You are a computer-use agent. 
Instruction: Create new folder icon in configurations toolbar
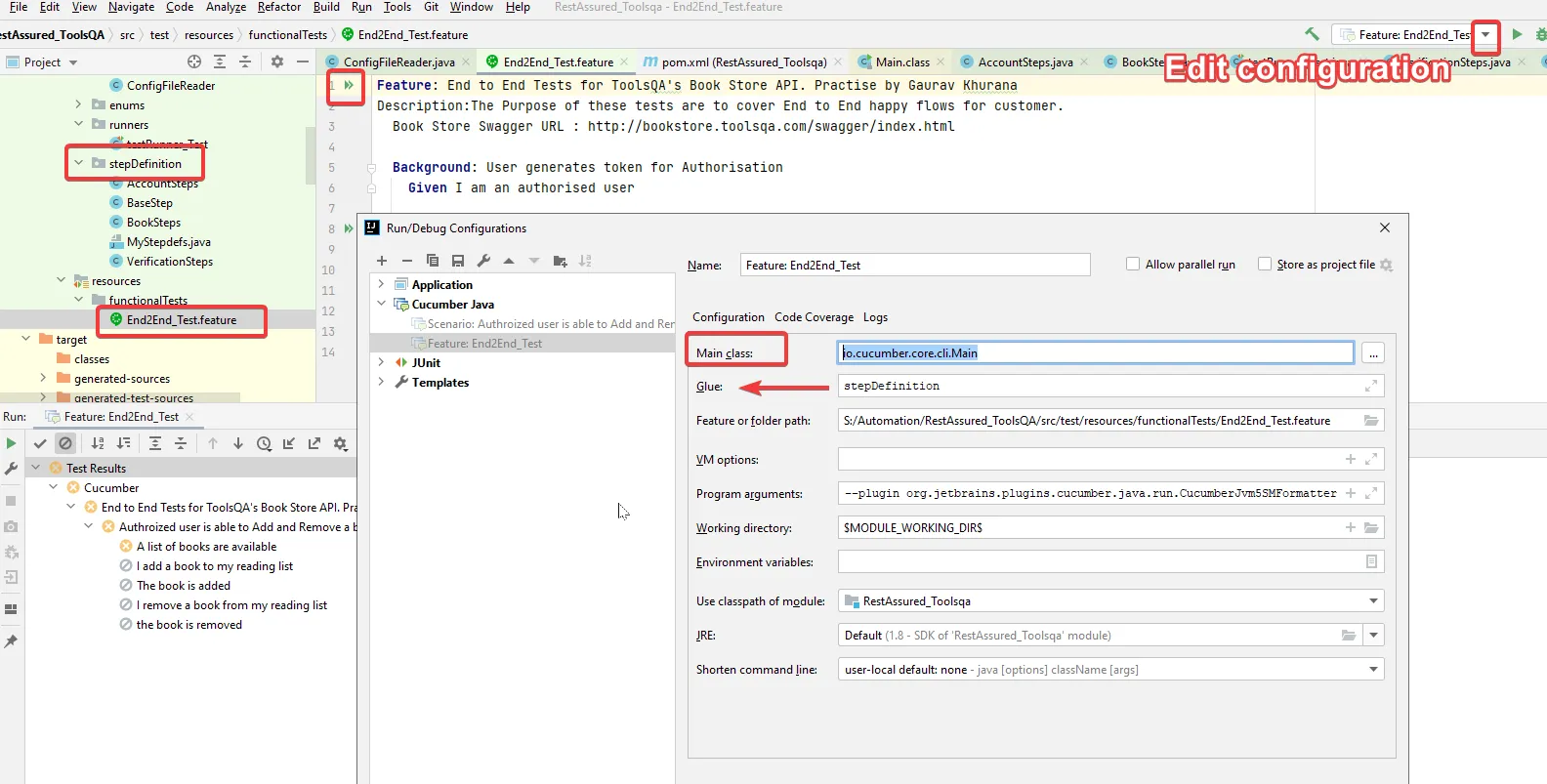point(560,261)
